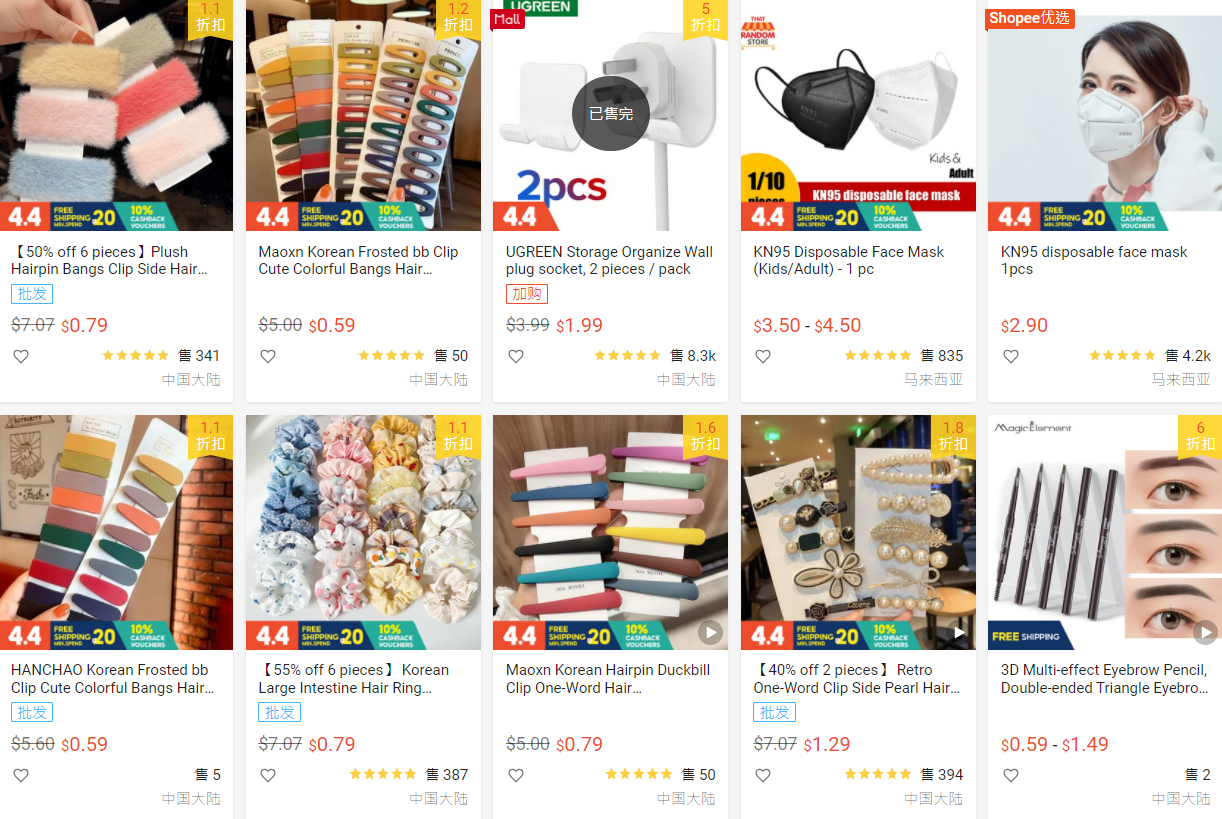
Task: Click the 批发 tag under Plush Hairpin
Action: (x=32, y=294)
